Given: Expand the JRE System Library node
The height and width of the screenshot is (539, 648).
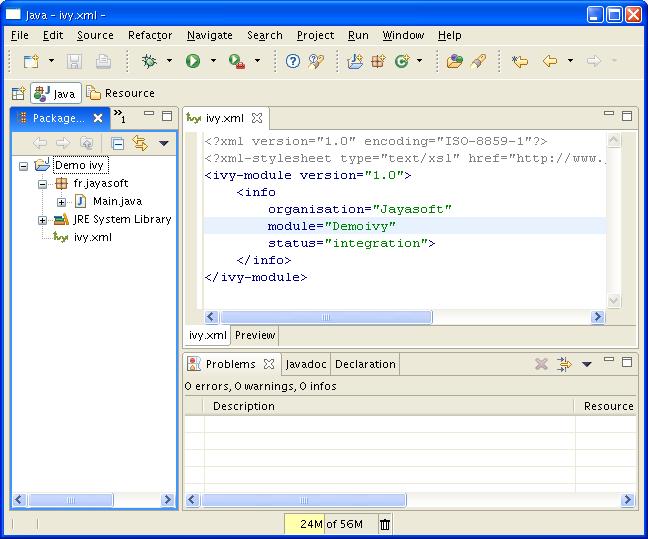Looking at the screenshot, I should click(43, 220).
